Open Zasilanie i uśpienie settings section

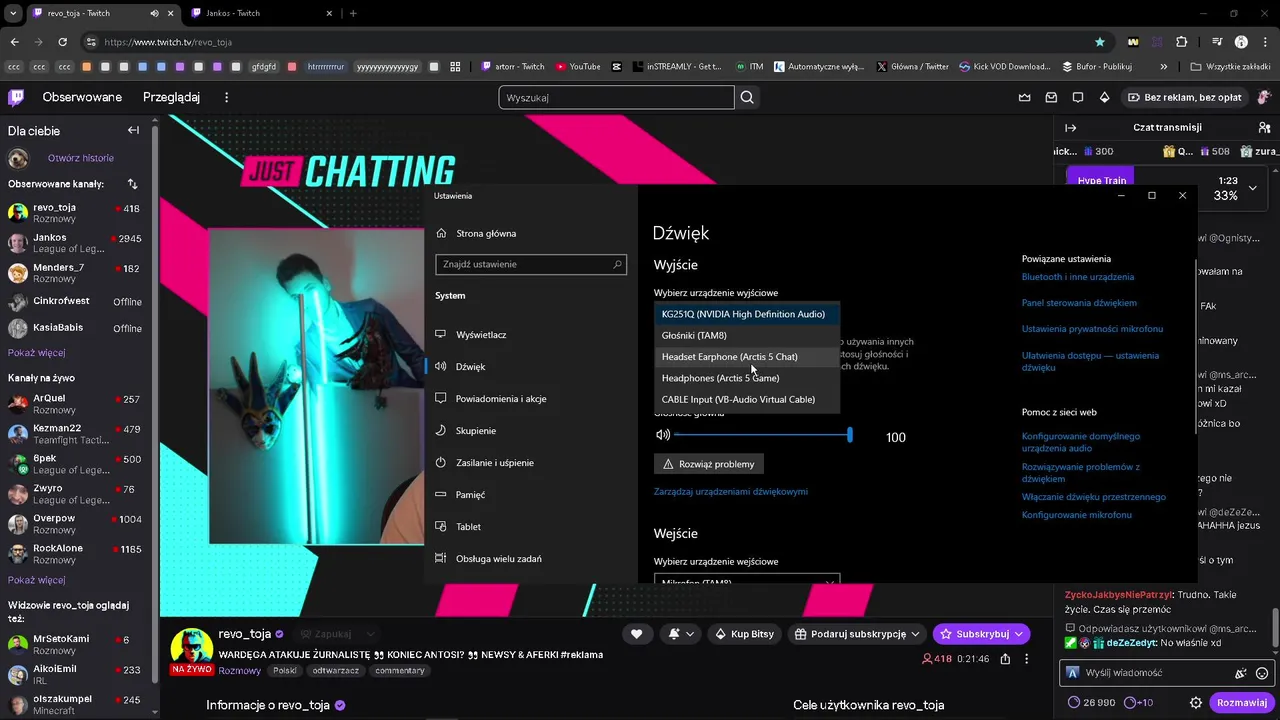click(x=494, y=462)
